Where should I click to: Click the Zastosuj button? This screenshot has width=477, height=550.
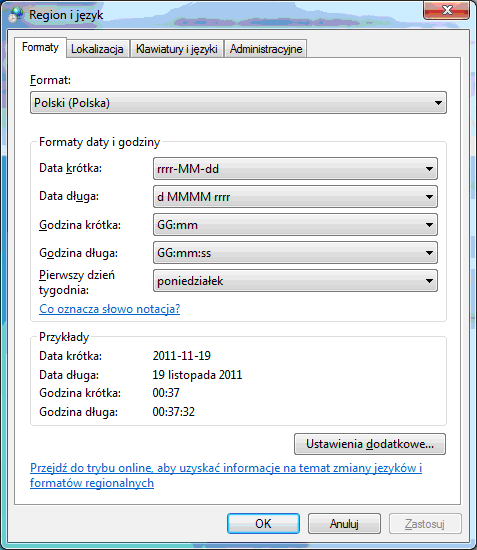pos(425,524)
